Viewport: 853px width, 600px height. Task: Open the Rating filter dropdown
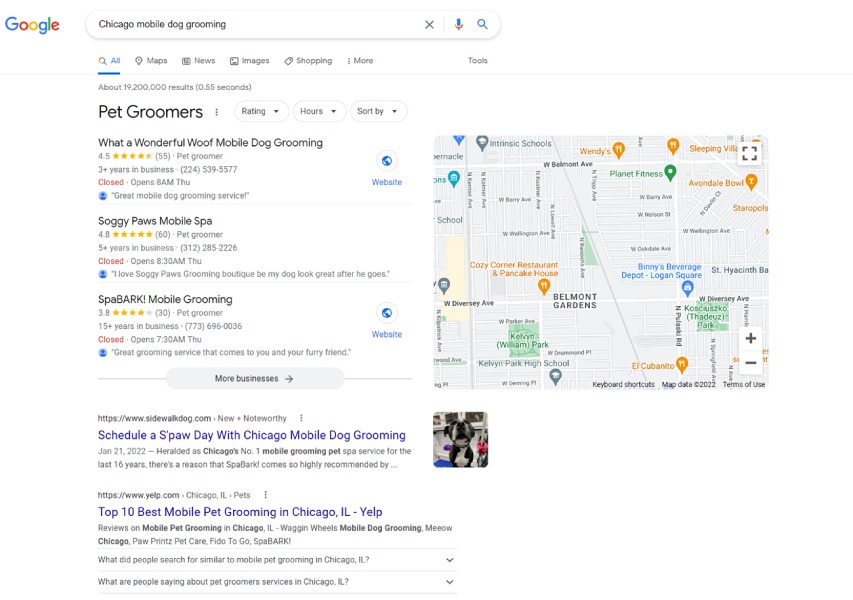click(x=262, y=112)
